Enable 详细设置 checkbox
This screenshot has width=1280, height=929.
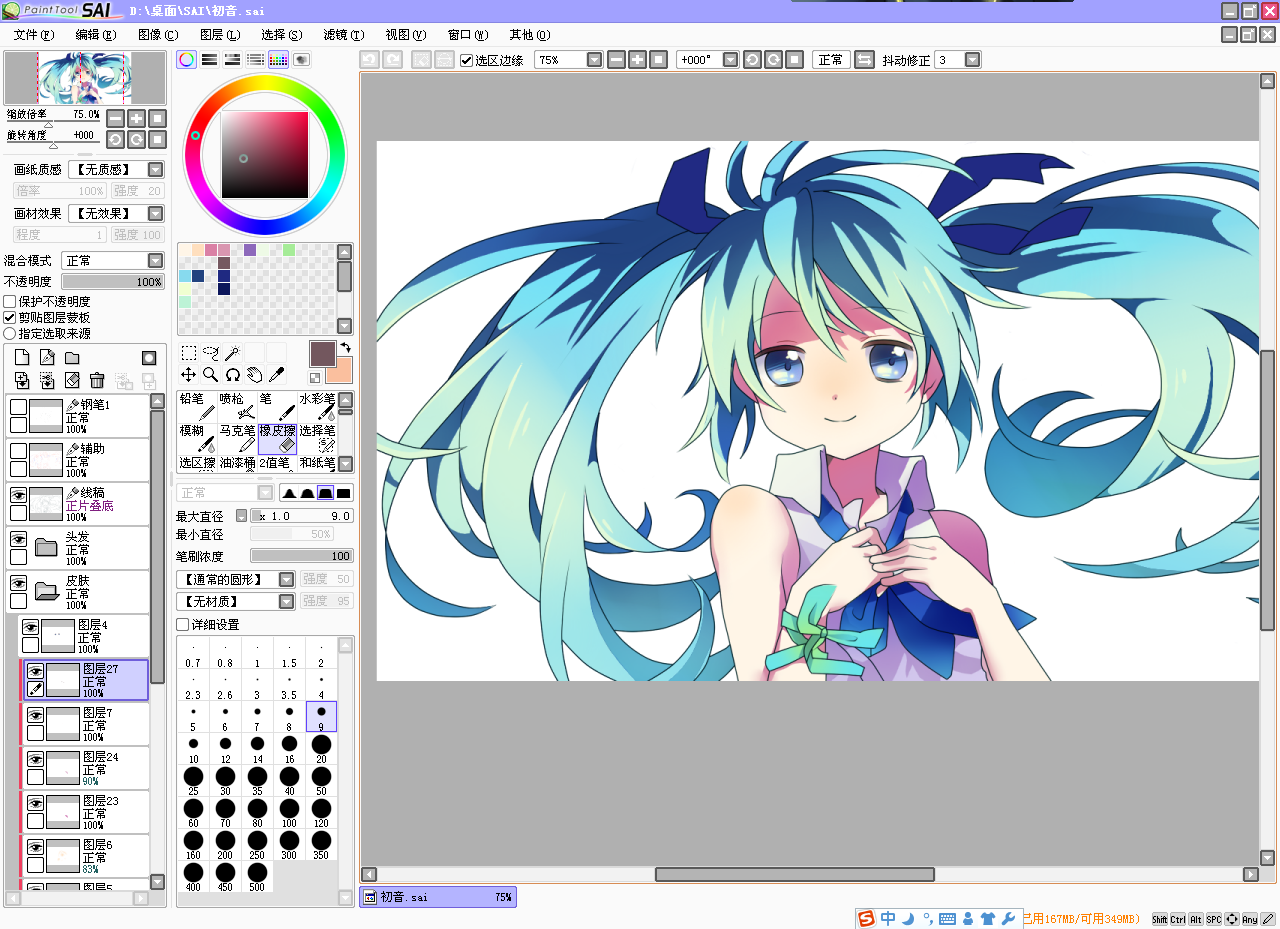click(182, 625)
